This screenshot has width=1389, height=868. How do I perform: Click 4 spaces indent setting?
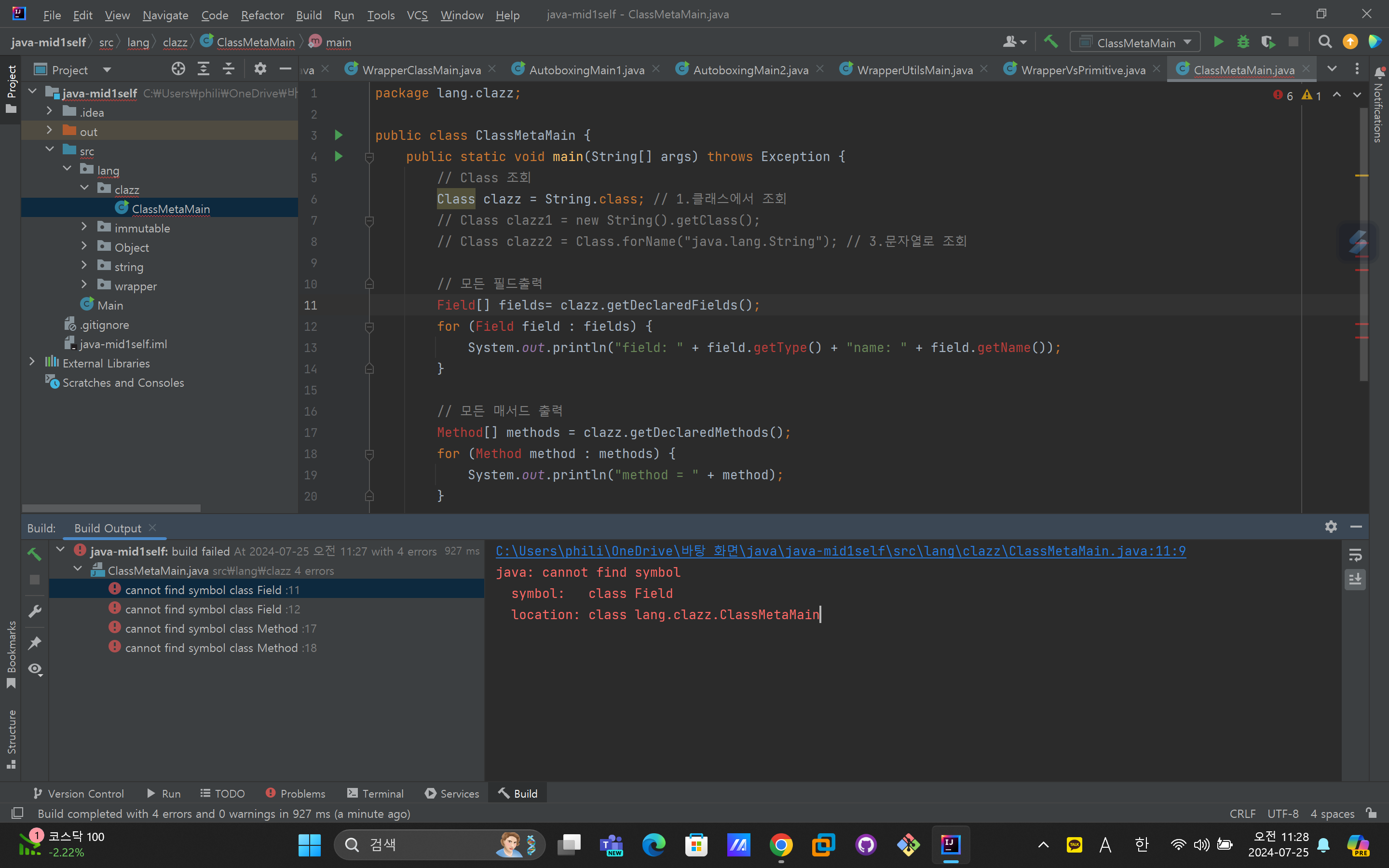[x=1332, y=814]
